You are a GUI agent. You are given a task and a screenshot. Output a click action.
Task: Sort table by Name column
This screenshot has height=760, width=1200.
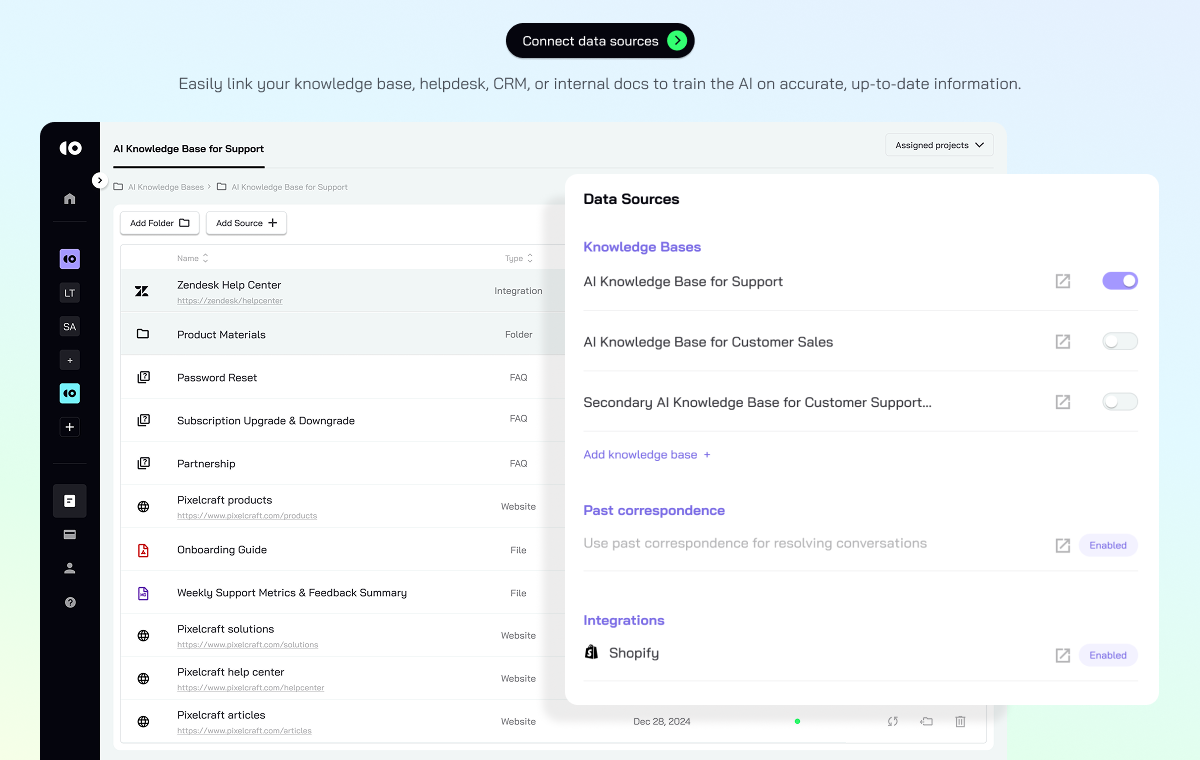pyautogui.click(x=193, y=258)
